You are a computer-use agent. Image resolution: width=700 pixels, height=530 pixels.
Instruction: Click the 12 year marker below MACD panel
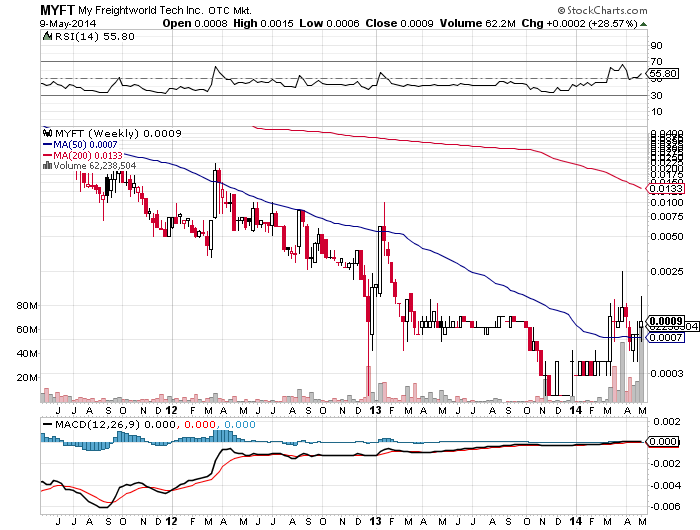click(x=171, y=521)
